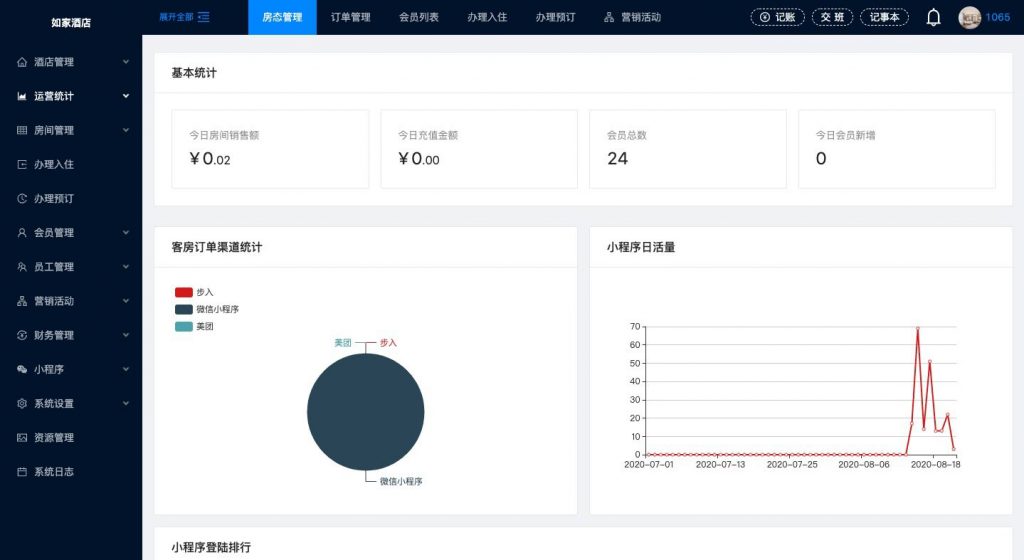Expand the 财务管理 menu chevron
The width and height of the screenshot is (1024, 560).
[x=126, y=335]
